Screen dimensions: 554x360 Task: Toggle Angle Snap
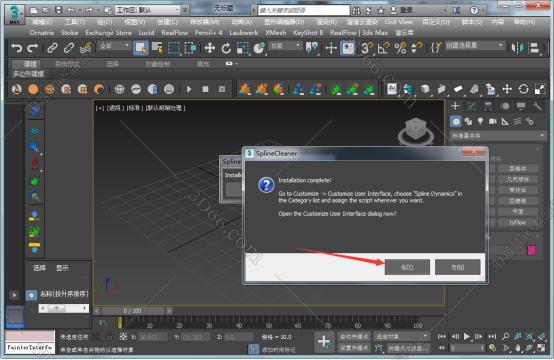click(383, 48)
